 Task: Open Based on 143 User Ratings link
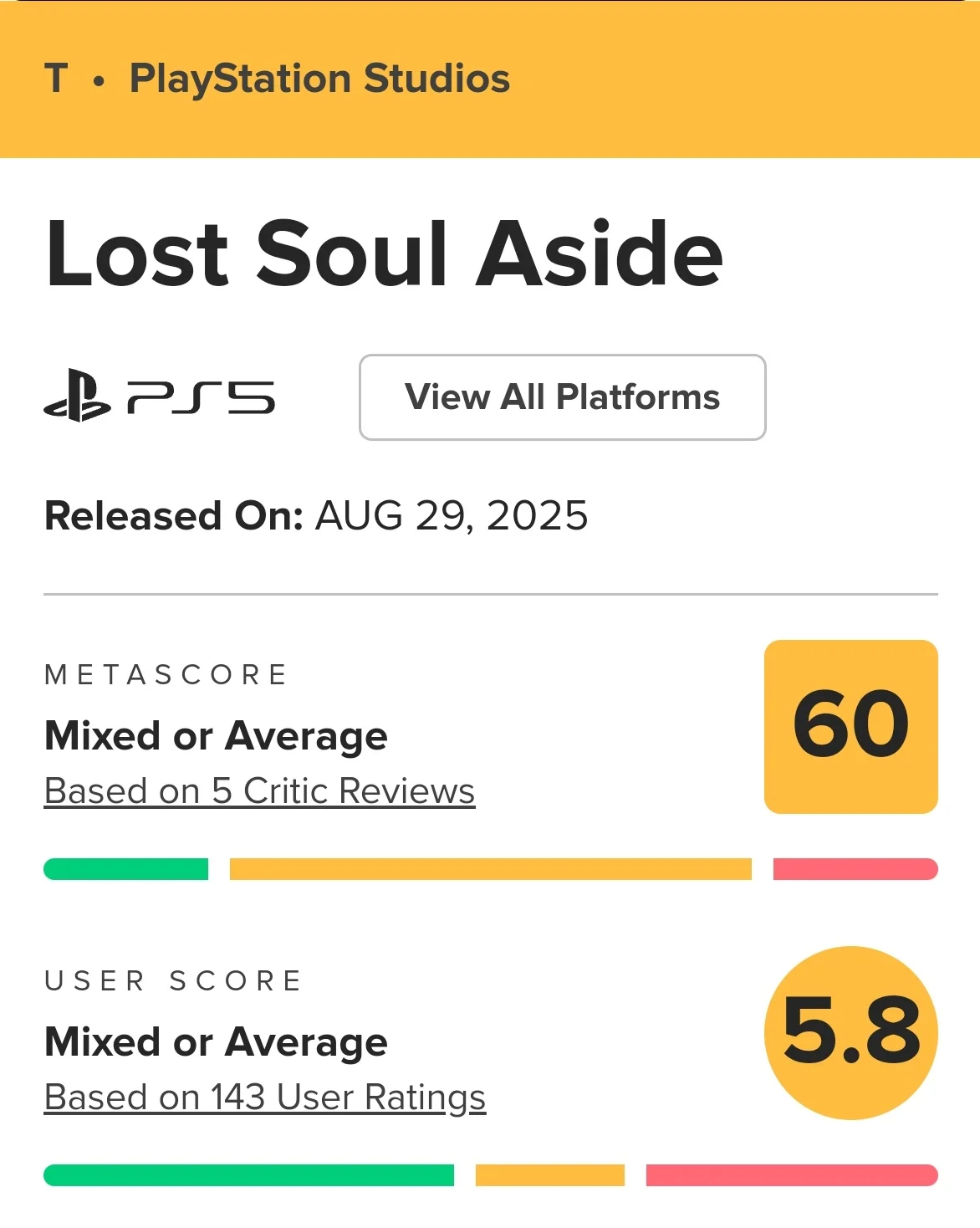coord(265,1098)
